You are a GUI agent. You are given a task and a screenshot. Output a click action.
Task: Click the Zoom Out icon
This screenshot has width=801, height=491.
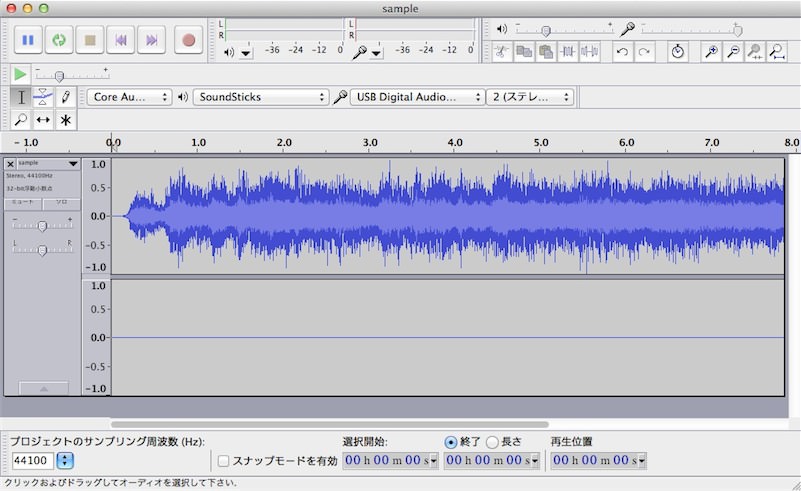[733, 52]
